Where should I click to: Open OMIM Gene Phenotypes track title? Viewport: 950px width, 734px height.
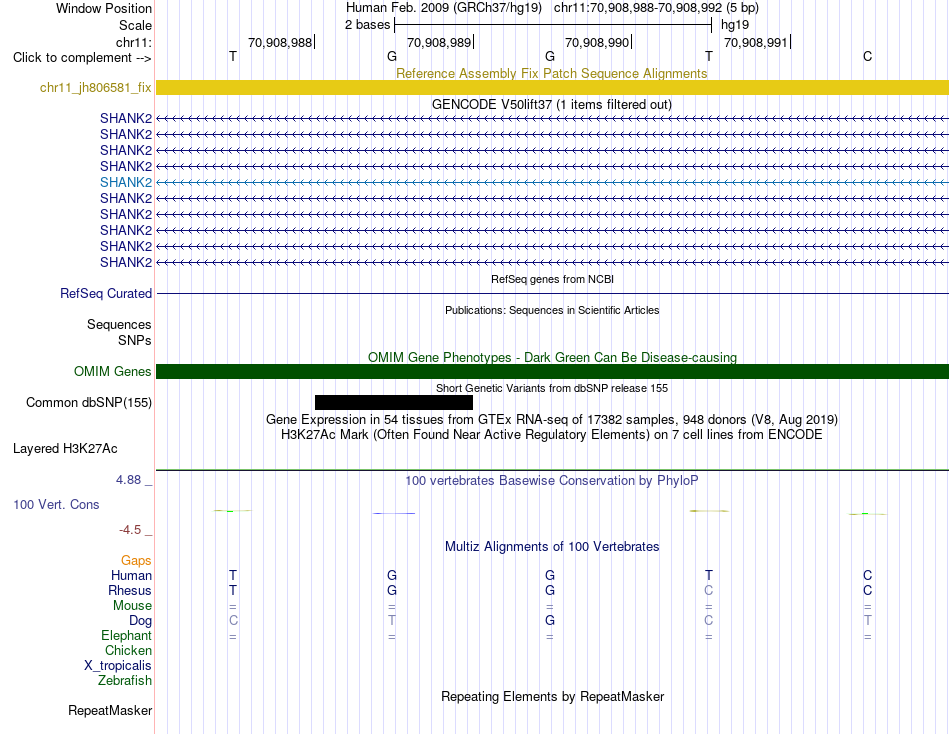click(552, 358)
